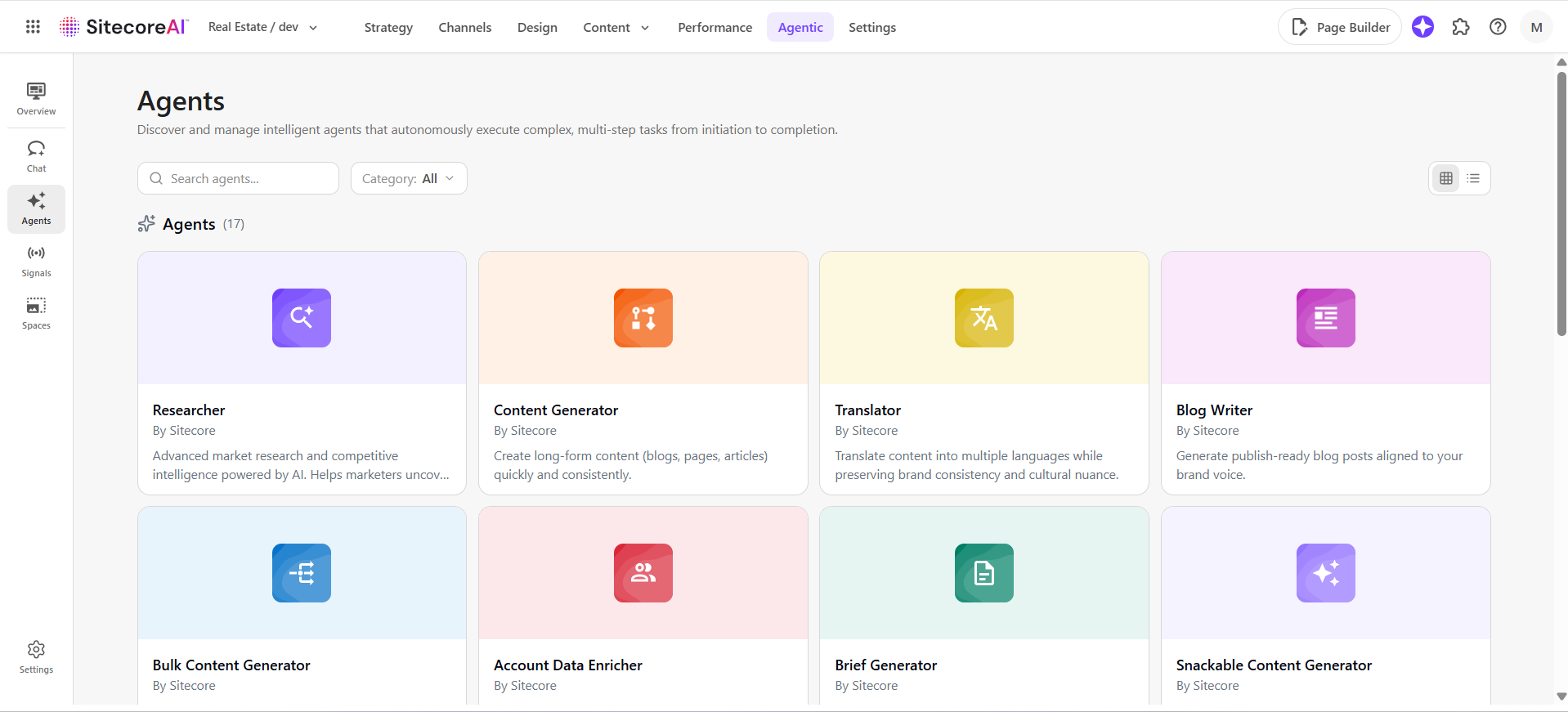Viewport: 1568px width, 712px height.
Task: Click the search magnifier icon
Action: tap(156, 178)
